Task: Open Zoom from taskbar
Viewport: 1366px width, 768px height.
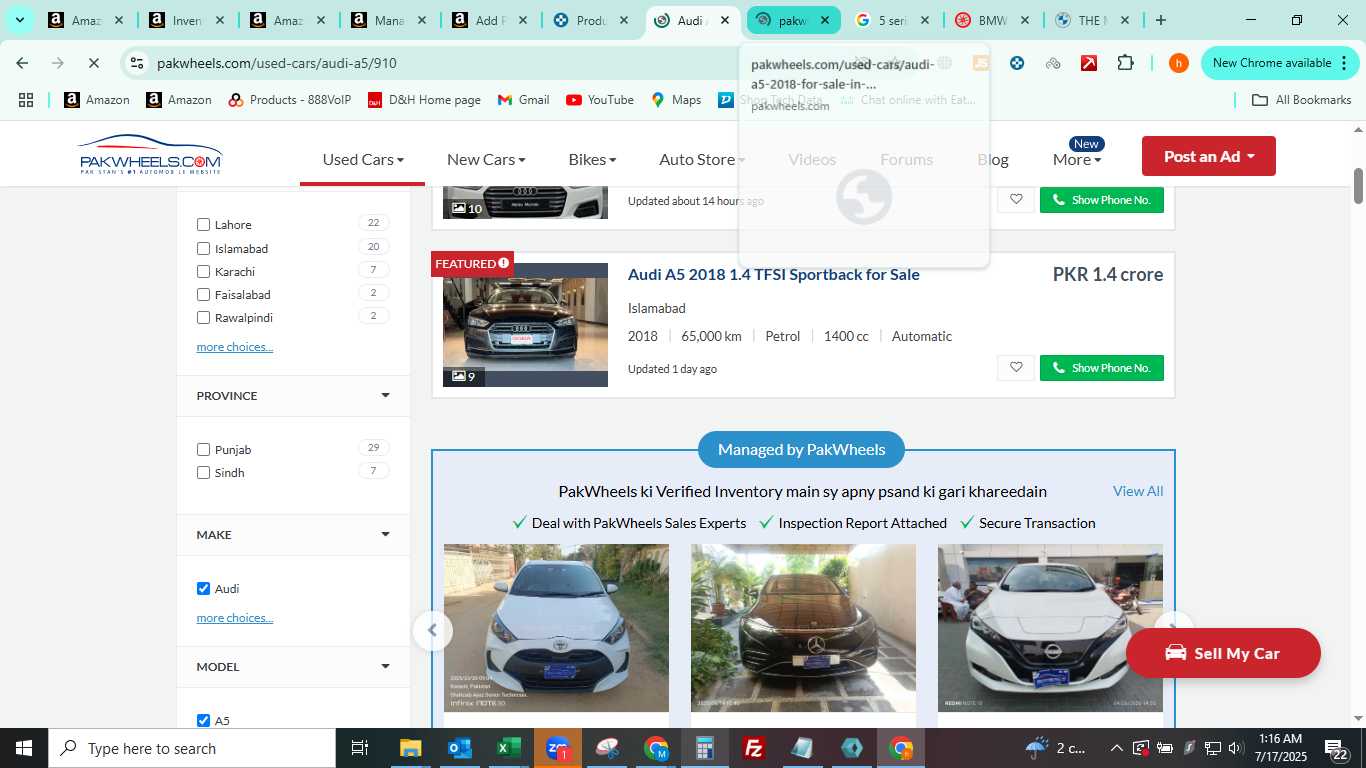Action: [558, 748]
